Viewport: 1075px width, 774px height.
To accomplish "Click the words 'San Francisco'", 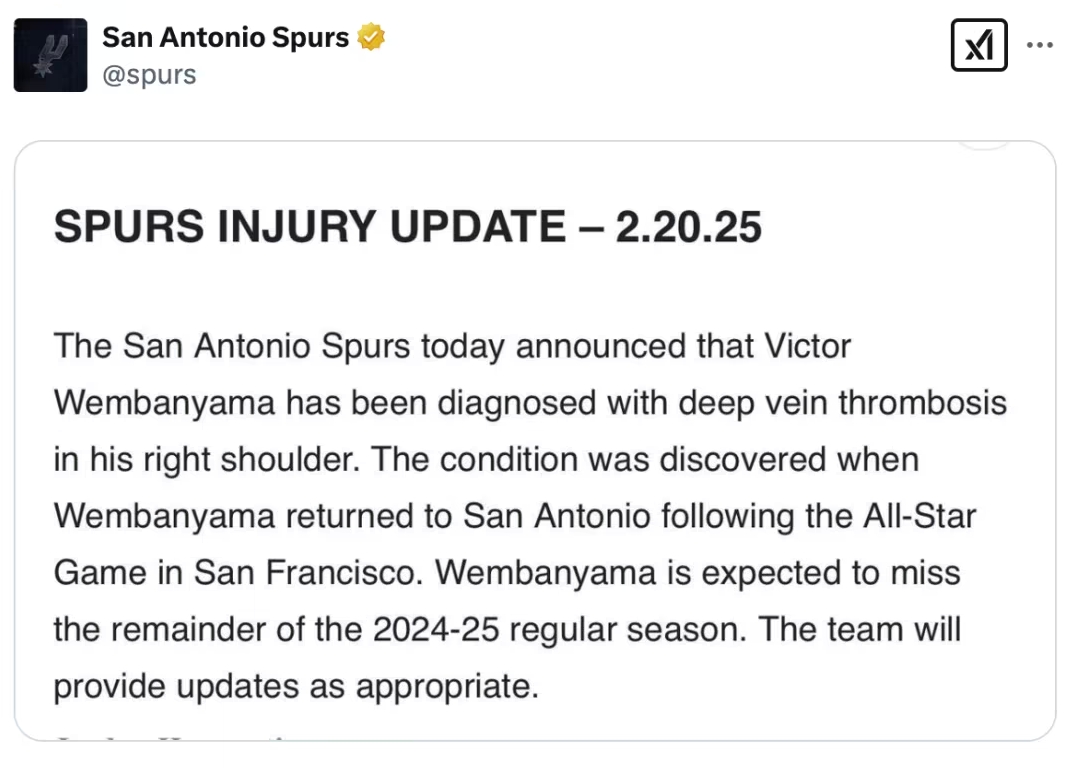I will coord(306,574).
